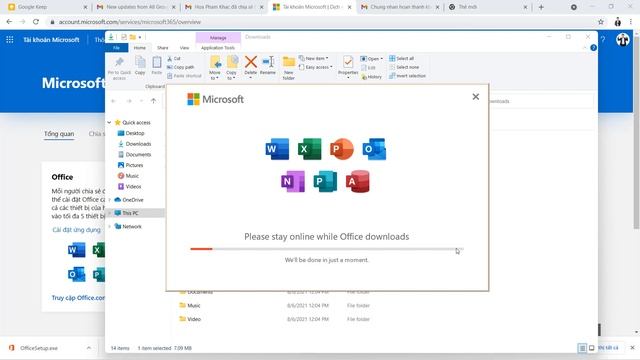Image resolution: width=640 pixels, height=360 pixels.
Task: Open the Microsoft apps grid launcher
Action: 10,40
